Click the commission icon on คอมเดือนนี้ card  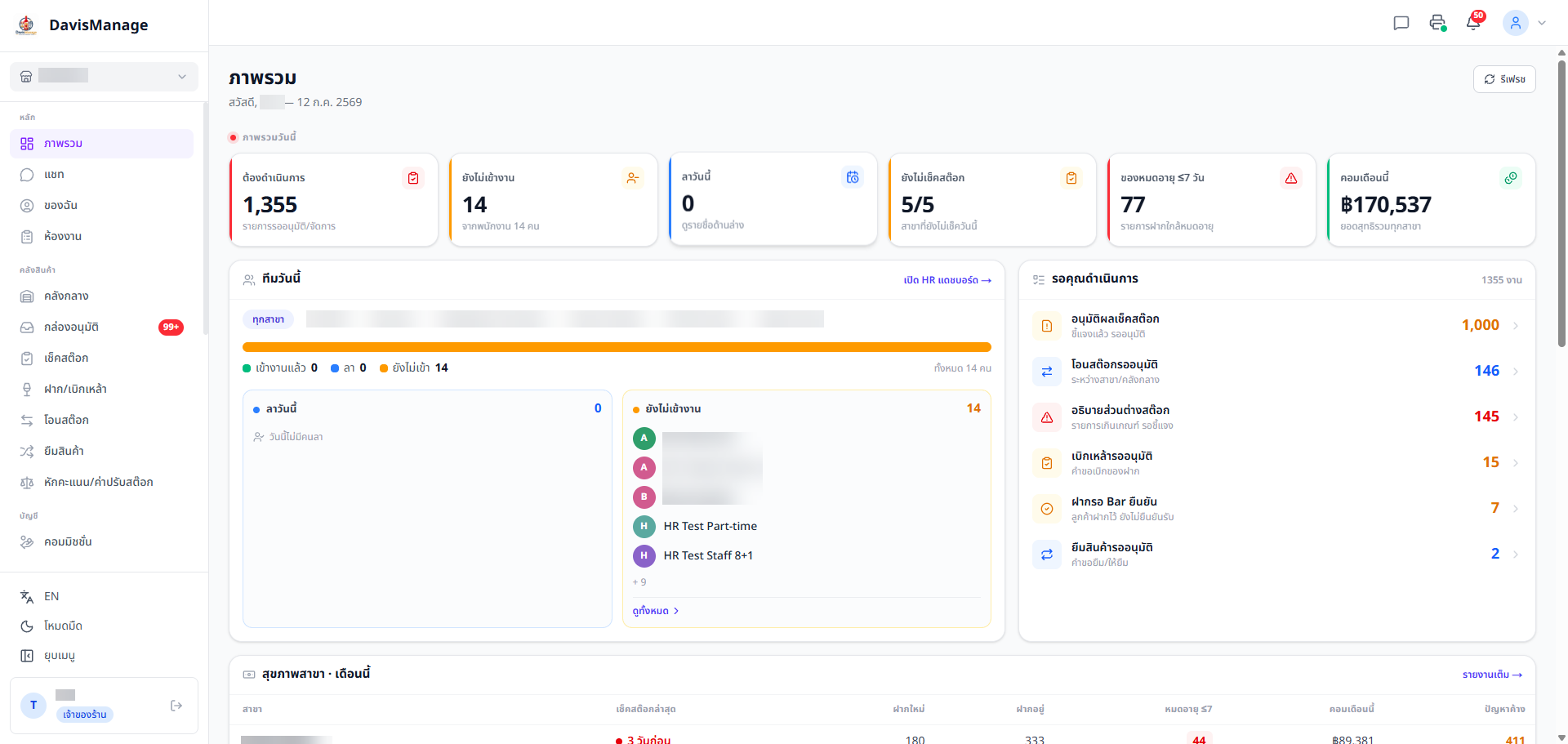pyautogui.click(x=1511, y=178)
